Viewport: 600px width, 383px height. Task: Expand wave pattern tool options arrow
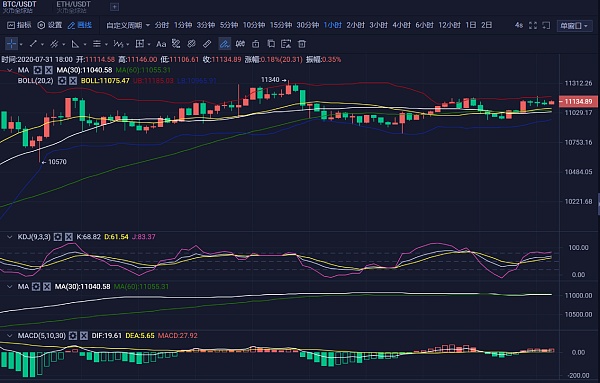[x=127, y=44]
